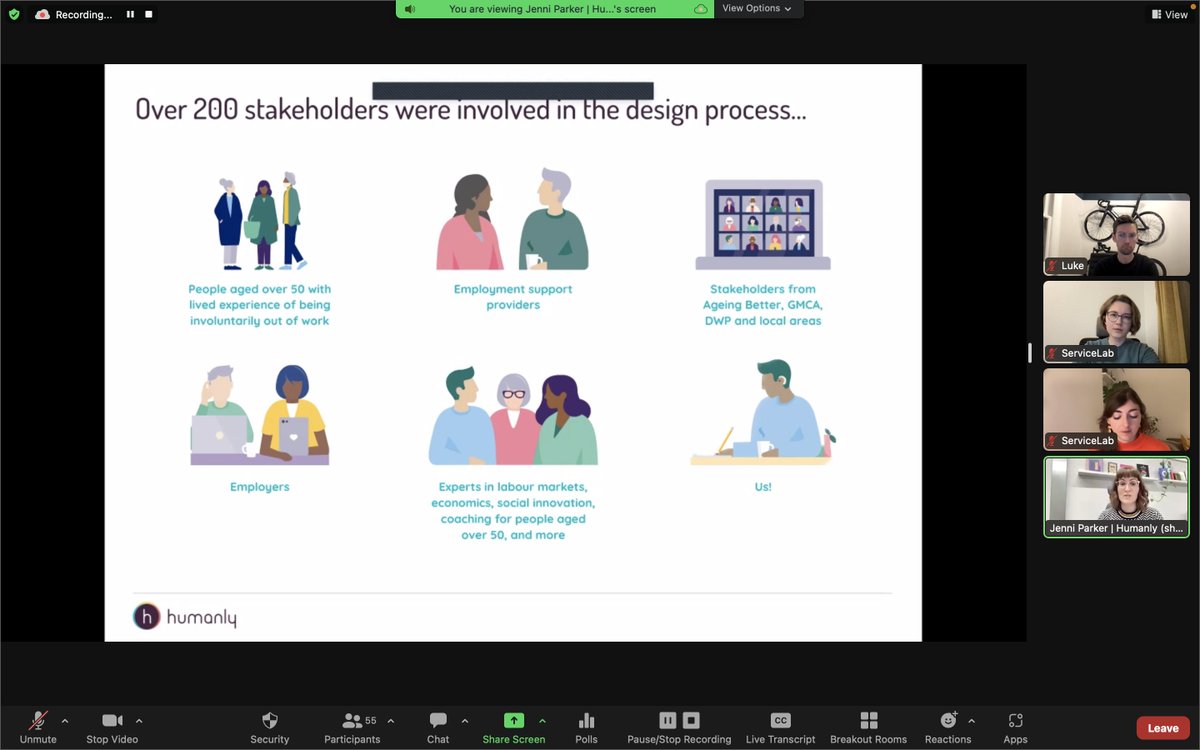Viewport: 1200px width, 750px height.
Task: Stop your video camera
Action: tap(111, 727)
